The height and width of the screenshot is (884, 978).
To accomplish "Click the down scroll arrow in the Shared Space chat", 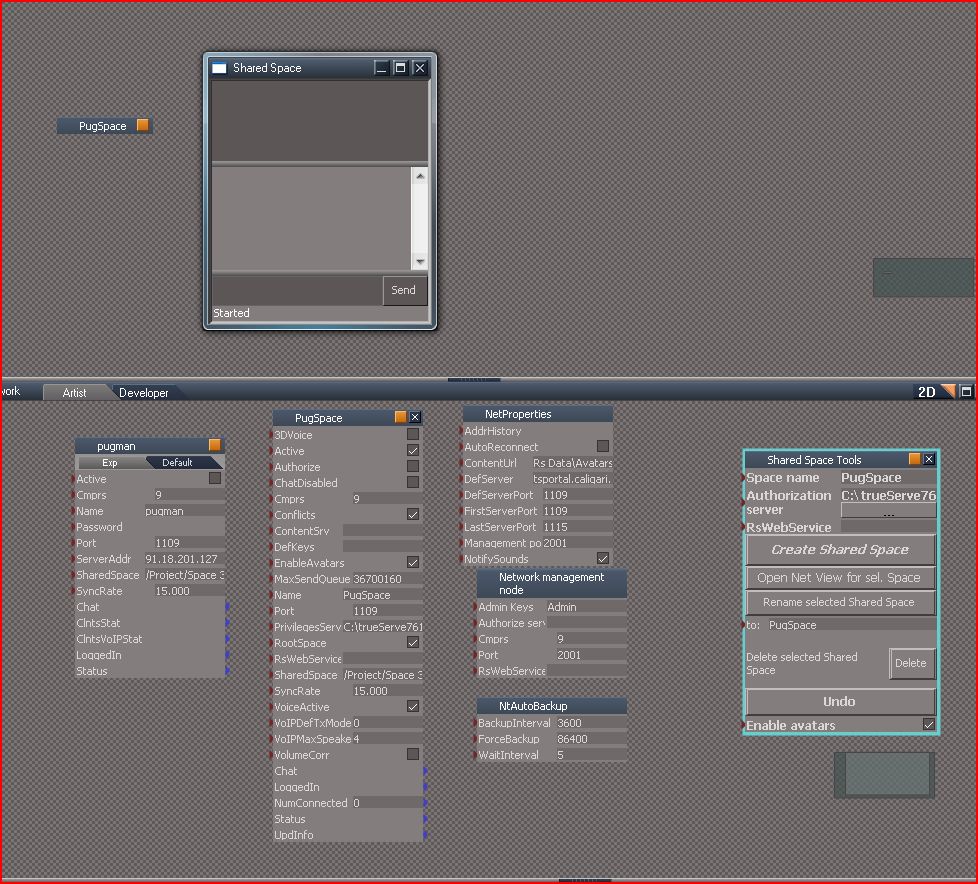I will coord(420,261).
